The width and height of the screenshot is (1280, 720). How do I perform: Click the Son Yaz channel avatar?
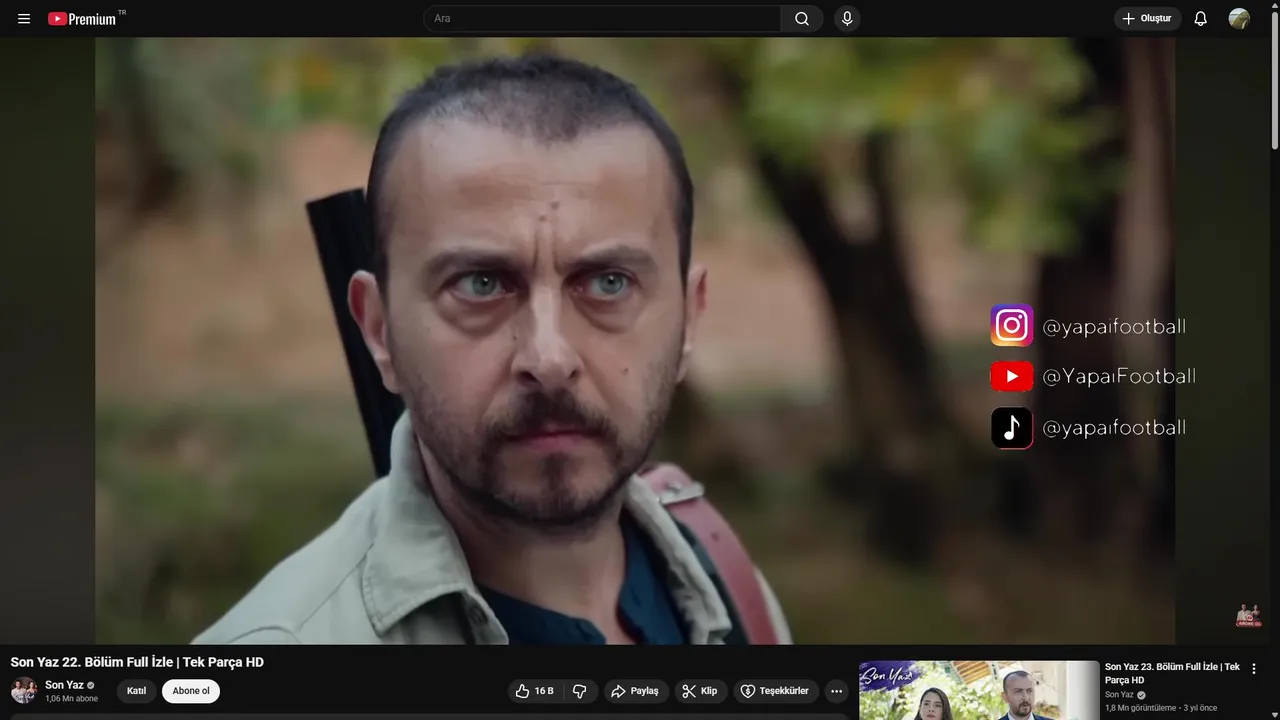[24, 690]
